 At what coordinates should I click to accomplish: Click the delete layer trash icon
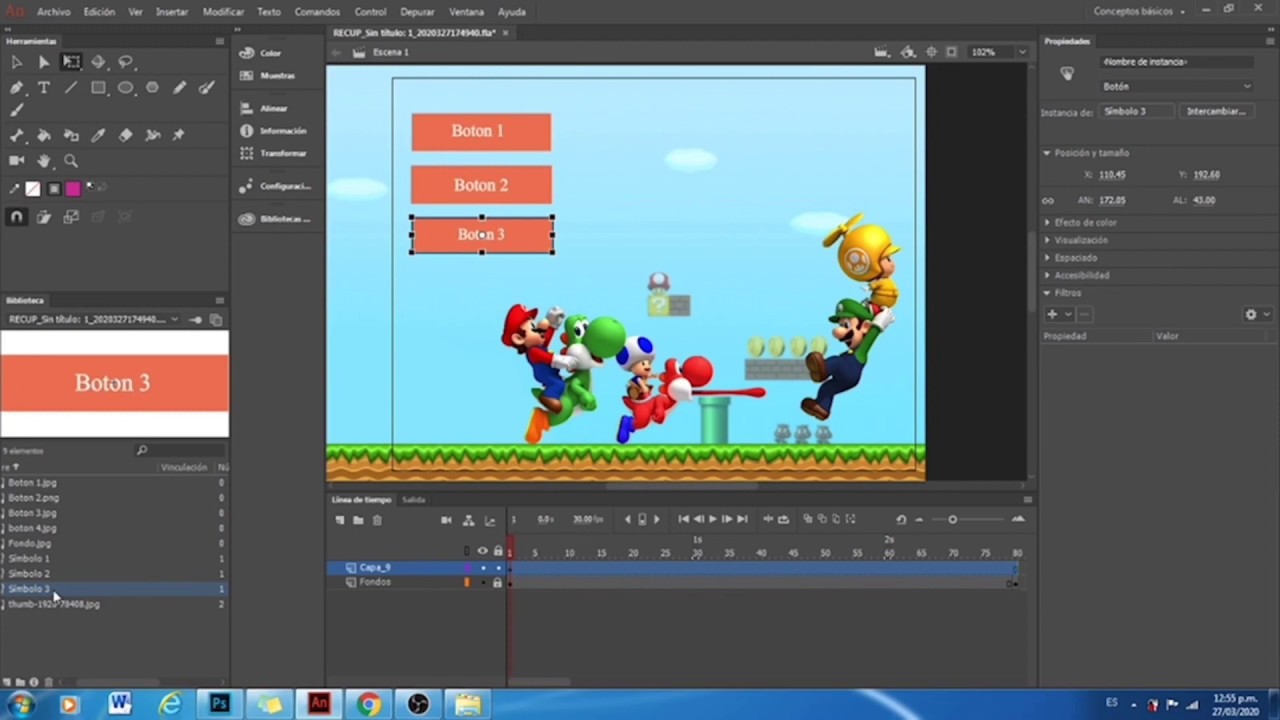click(x=377, y=520)
